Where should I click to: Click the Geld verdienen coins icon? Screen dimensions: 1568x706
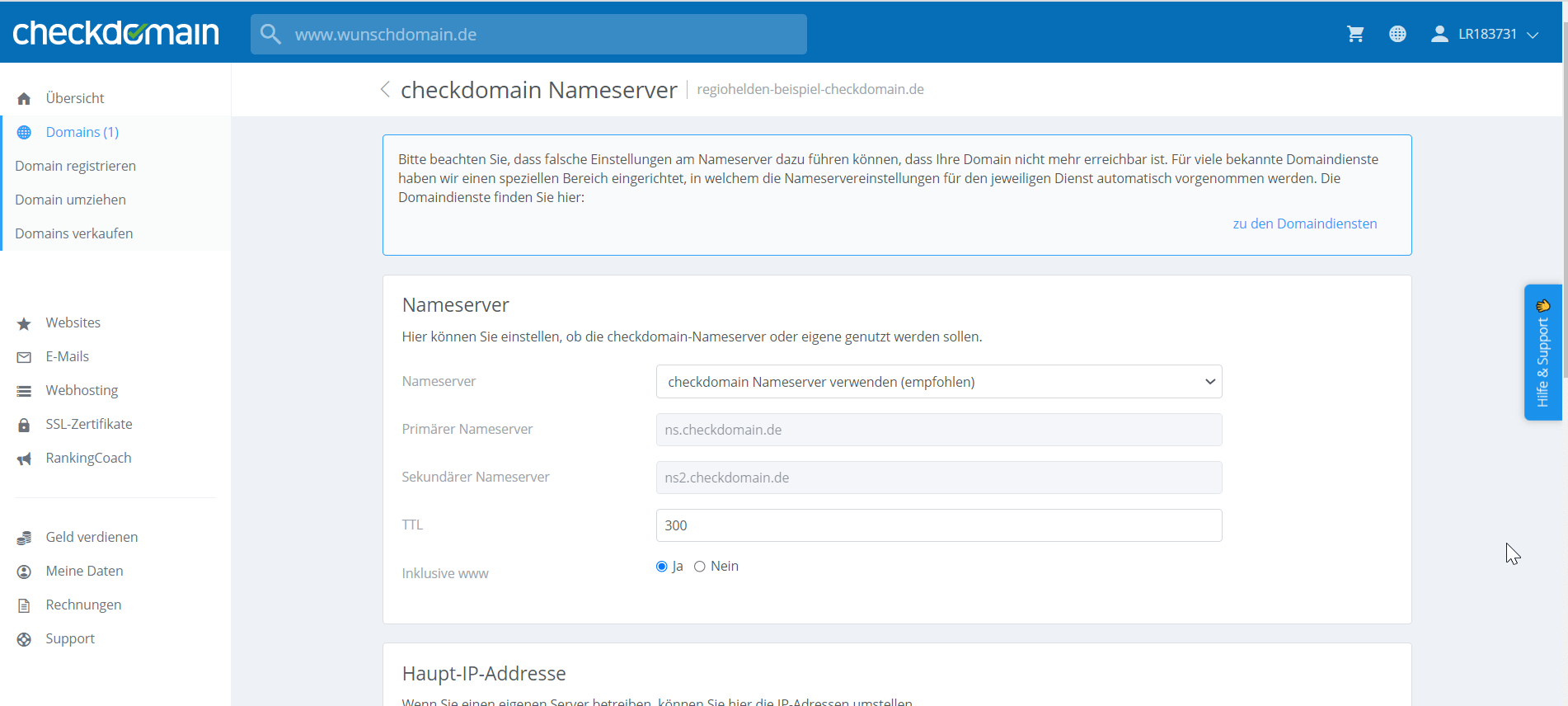click(24, 538)
